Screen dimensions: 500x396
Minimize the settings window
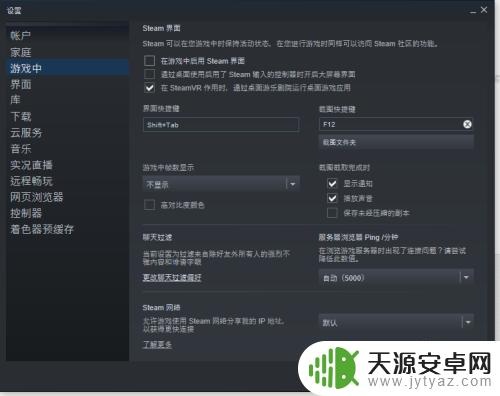click(x=473, y=12)
